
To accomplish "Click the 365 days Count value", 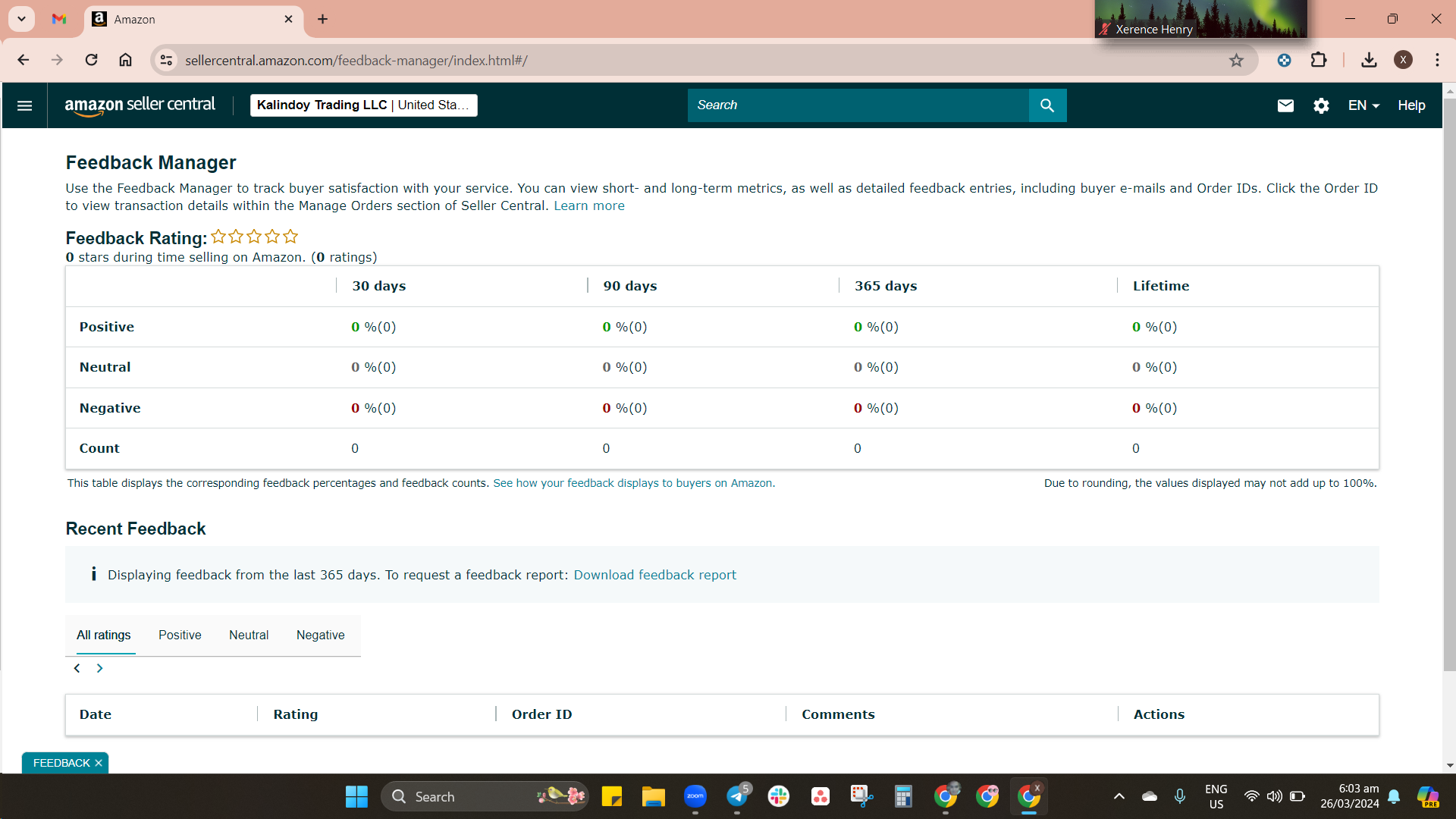I will tap(858, 448).
